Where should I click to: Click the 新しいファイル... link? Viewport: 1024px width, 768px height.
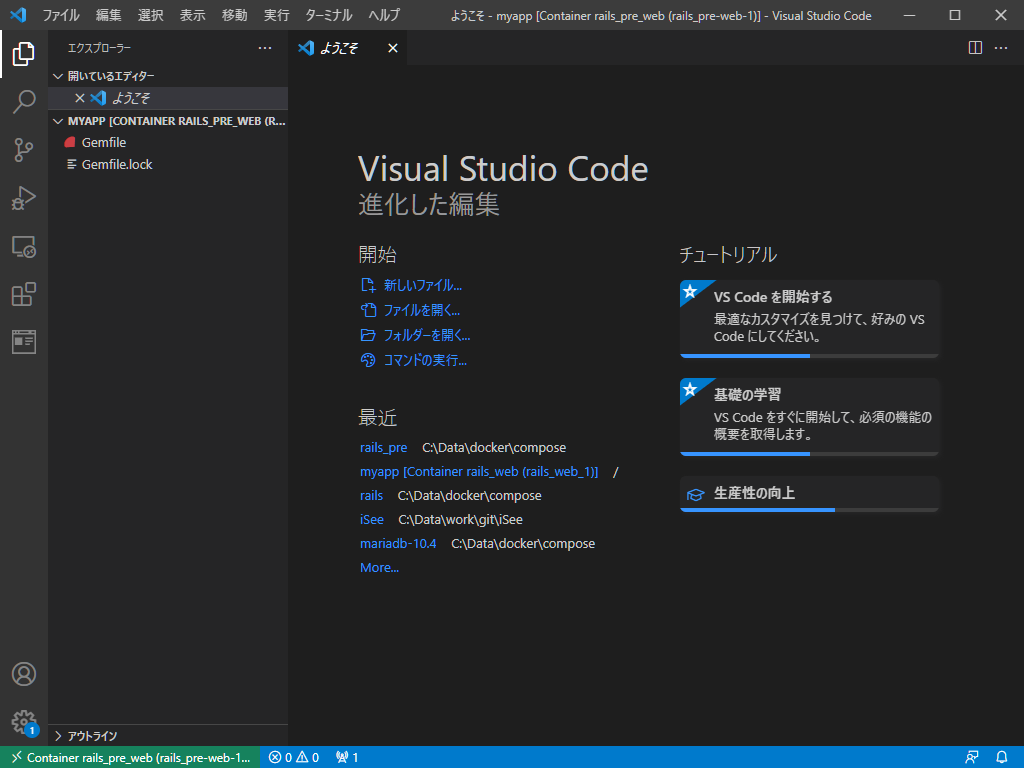coord(411,285)
